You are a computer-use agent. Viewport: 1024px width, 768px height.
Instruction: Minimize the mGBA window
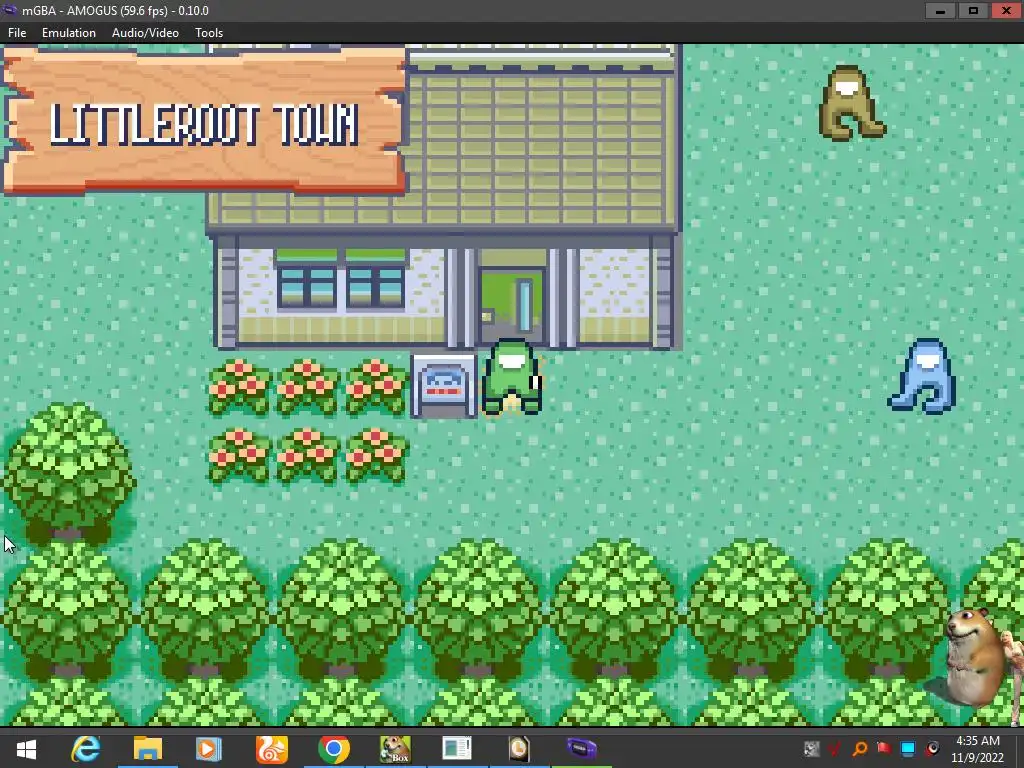(940, 11)
